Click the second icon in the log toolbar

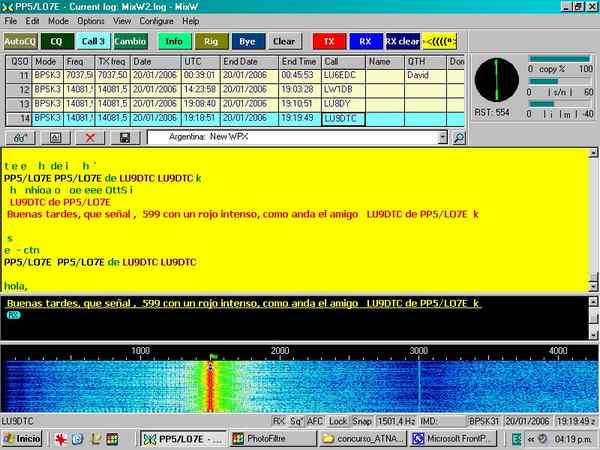point(55,137)
